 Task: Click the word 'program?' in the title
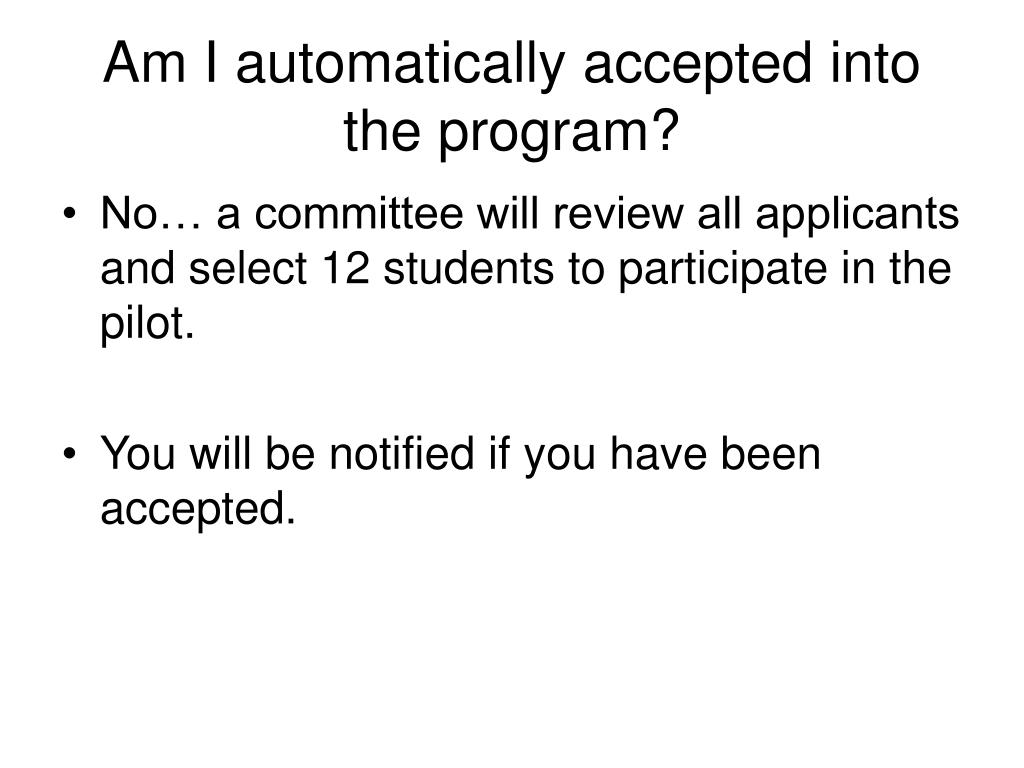point(558,135)
